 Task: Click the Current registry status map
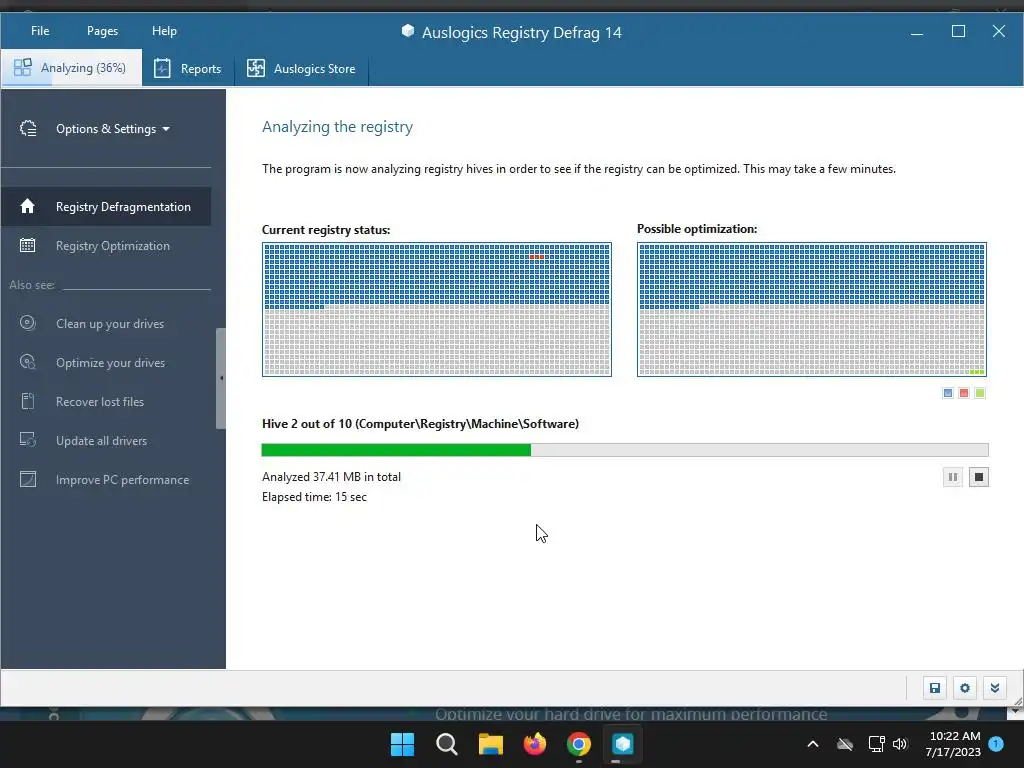click(x=437, y=310)
